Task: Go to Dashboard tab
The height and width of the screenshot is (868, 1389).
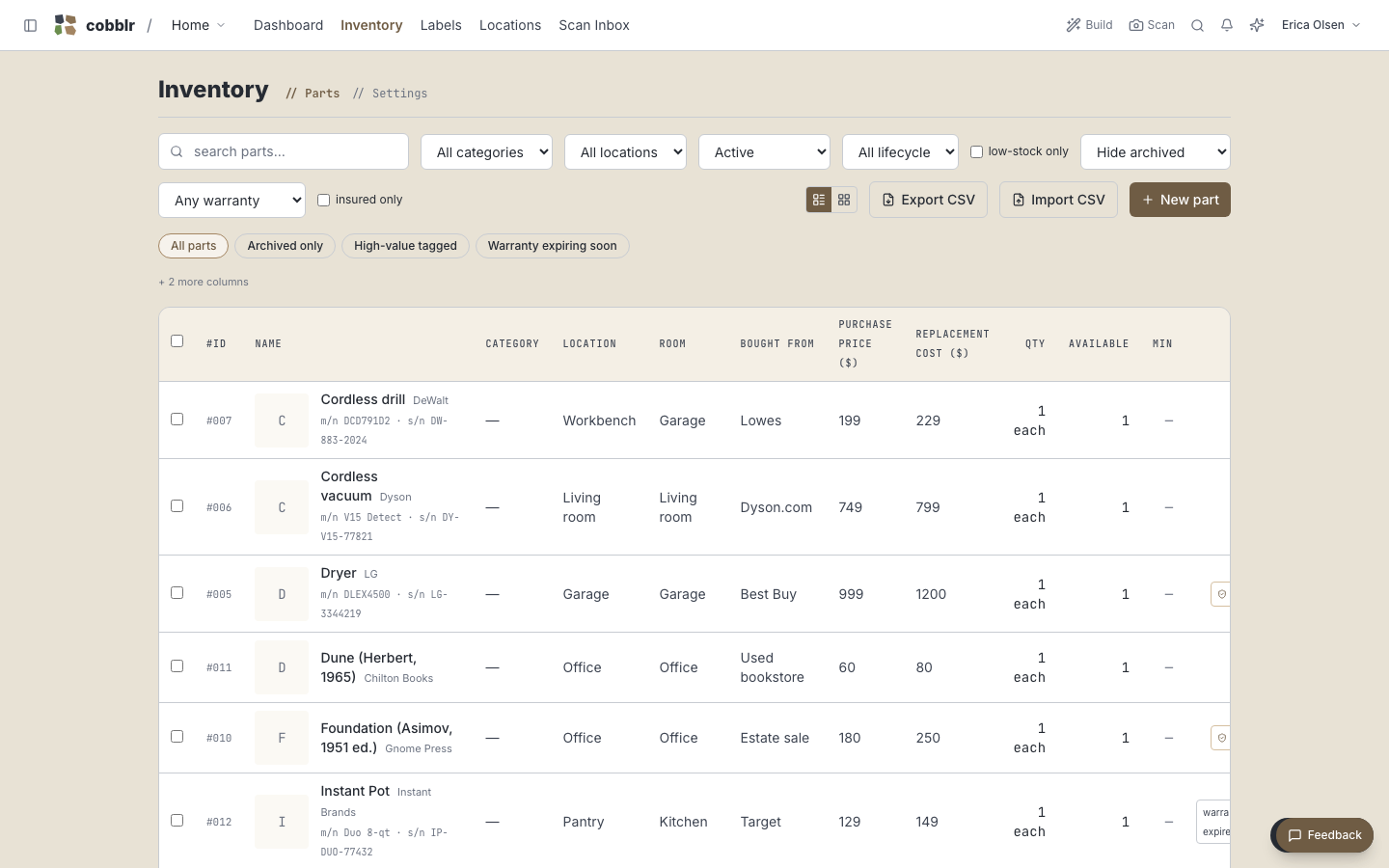Action: pyautogui.click(x=288, y=25)
